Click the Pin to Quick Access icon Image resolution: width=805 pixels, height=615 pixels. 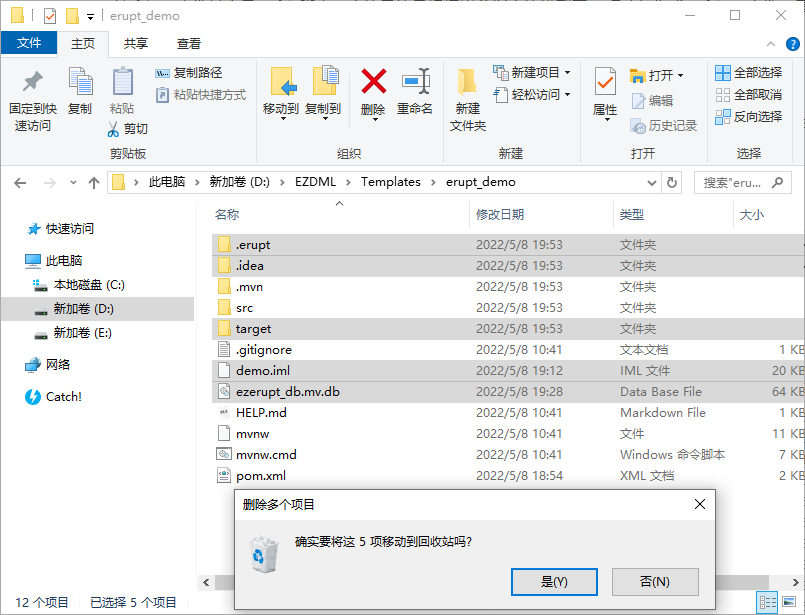click(x=33, y=82)
